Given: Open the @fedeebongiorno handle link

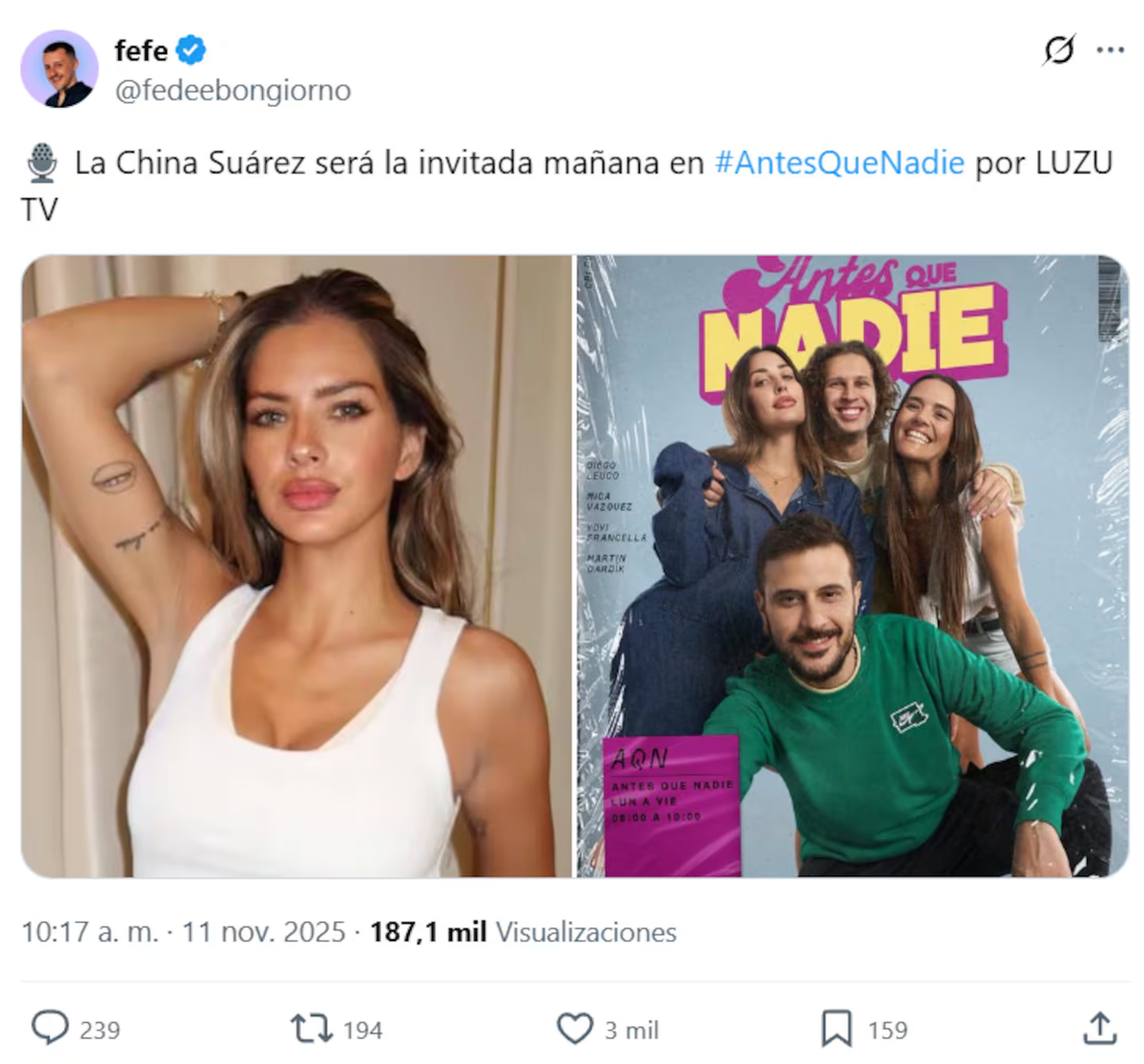Looking at the screenshot, I should point(233,91).
